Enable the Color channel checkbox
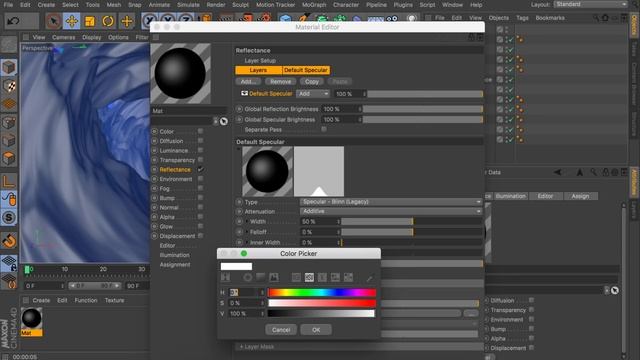The height and width of the screenshot is (360, 640). [x=200, y=131]
